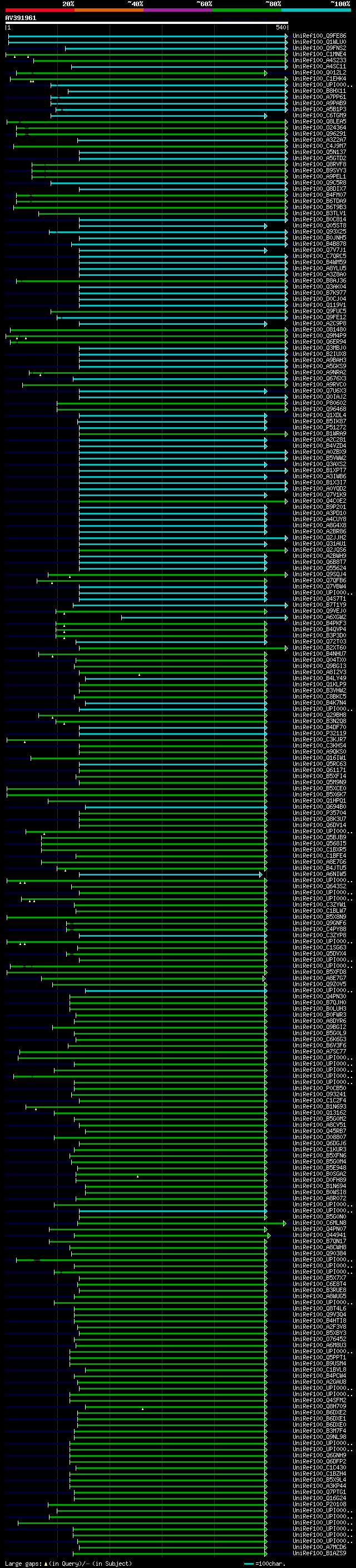Screen dimensions: 356x1568
Task: Select label UniRef100_C6TGM9
Action: 319,115
